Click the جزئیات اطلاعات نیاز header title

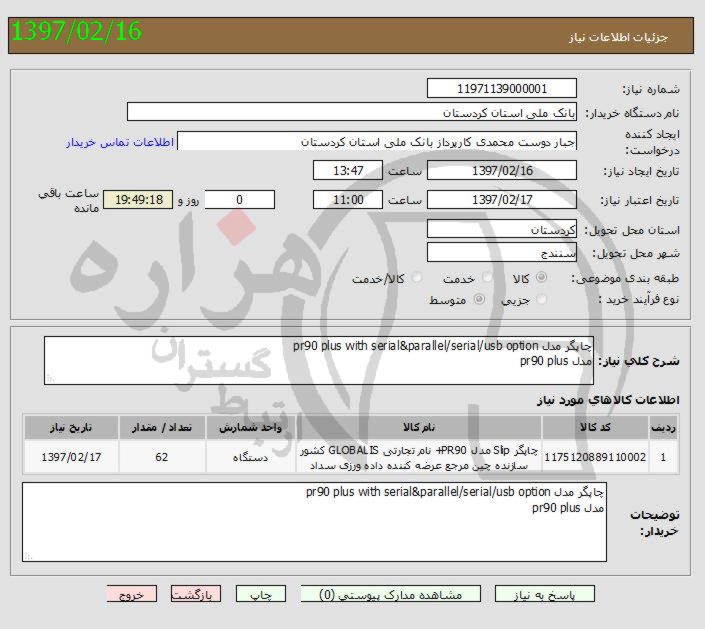click(618, 37)
